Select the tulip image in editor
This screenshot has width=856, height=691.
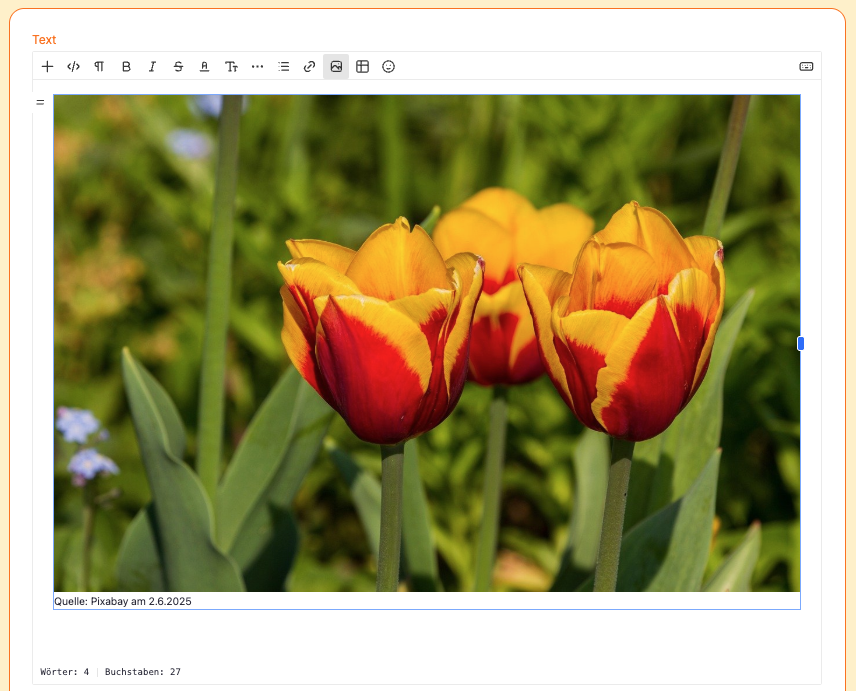point(427,343)
